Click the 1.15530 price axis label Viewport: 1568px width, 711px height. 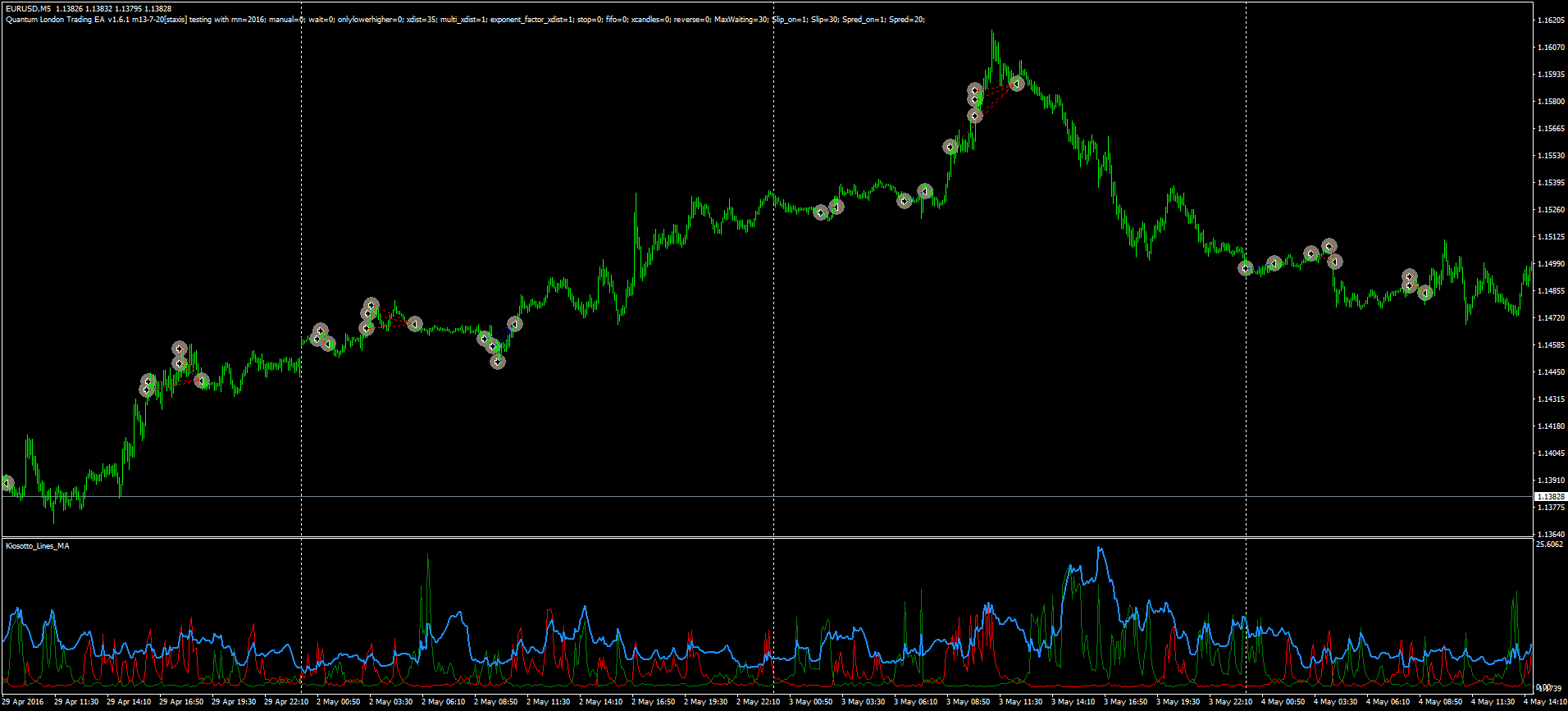pyautogui.click(x=1549, y=156)
